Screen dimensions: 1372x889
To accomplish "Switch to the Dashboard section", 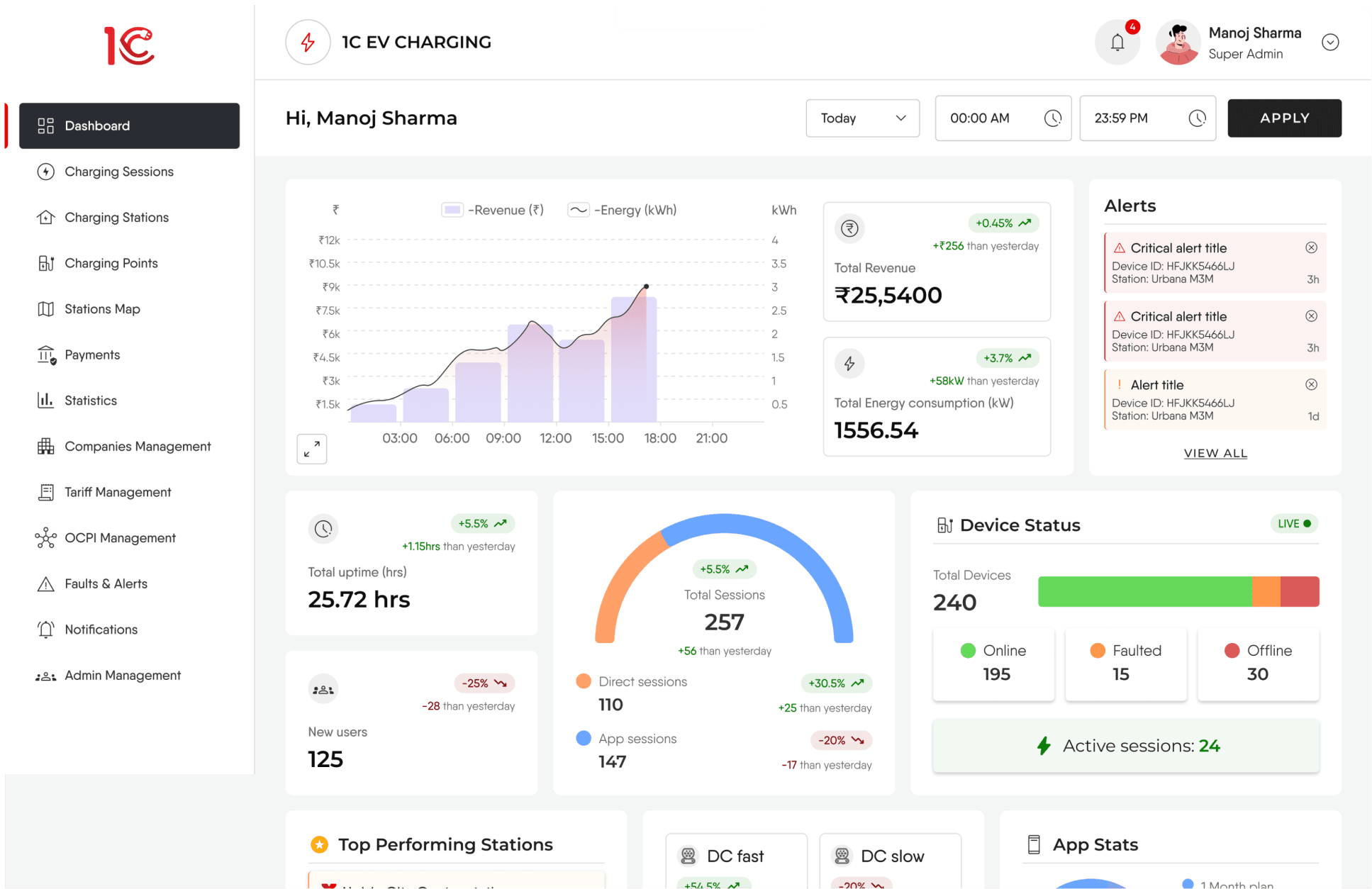I will click(x=97, y=125).
